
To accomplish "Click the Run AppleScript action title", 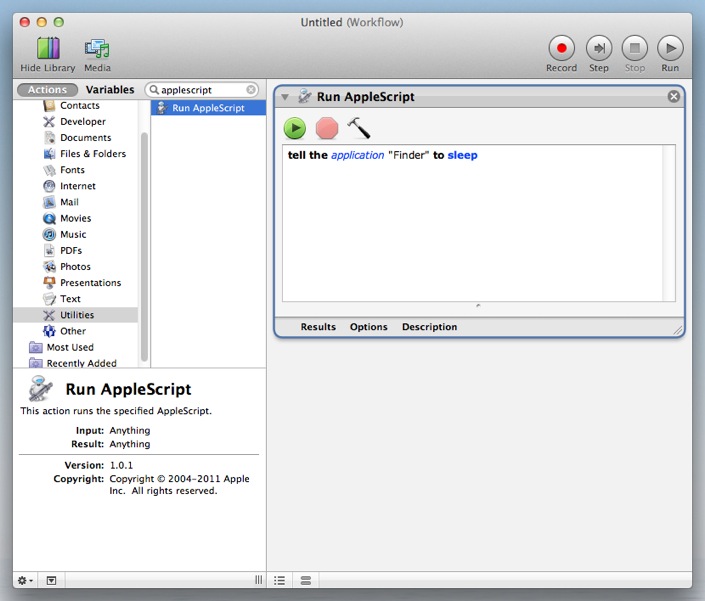I will click(366, 97).
